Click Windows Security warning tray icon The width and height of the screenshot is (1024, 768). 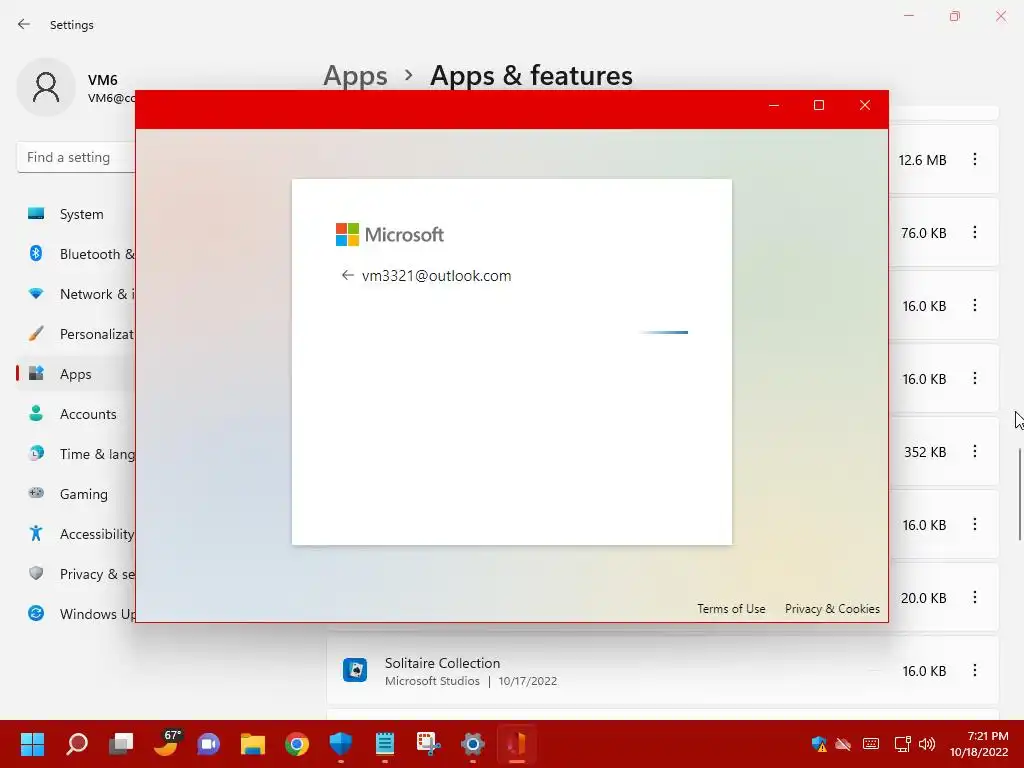(819, 744)
